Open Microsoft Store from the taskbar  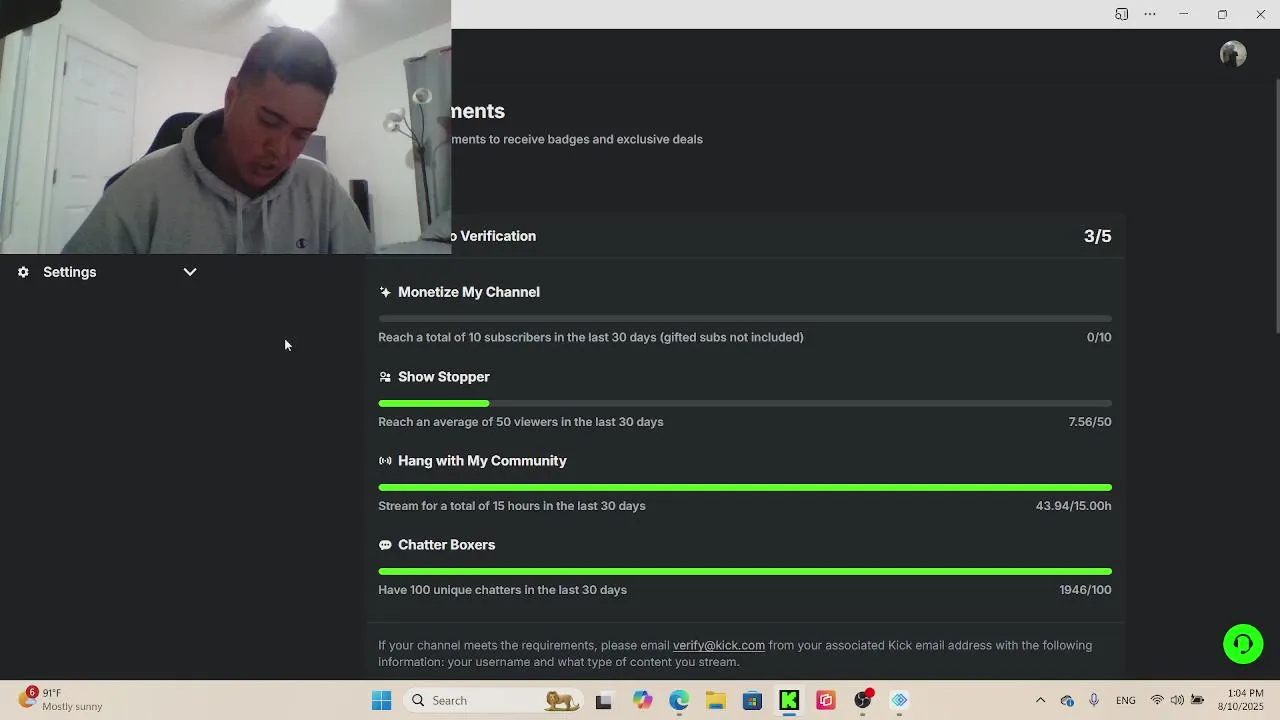tap(752, 701)
